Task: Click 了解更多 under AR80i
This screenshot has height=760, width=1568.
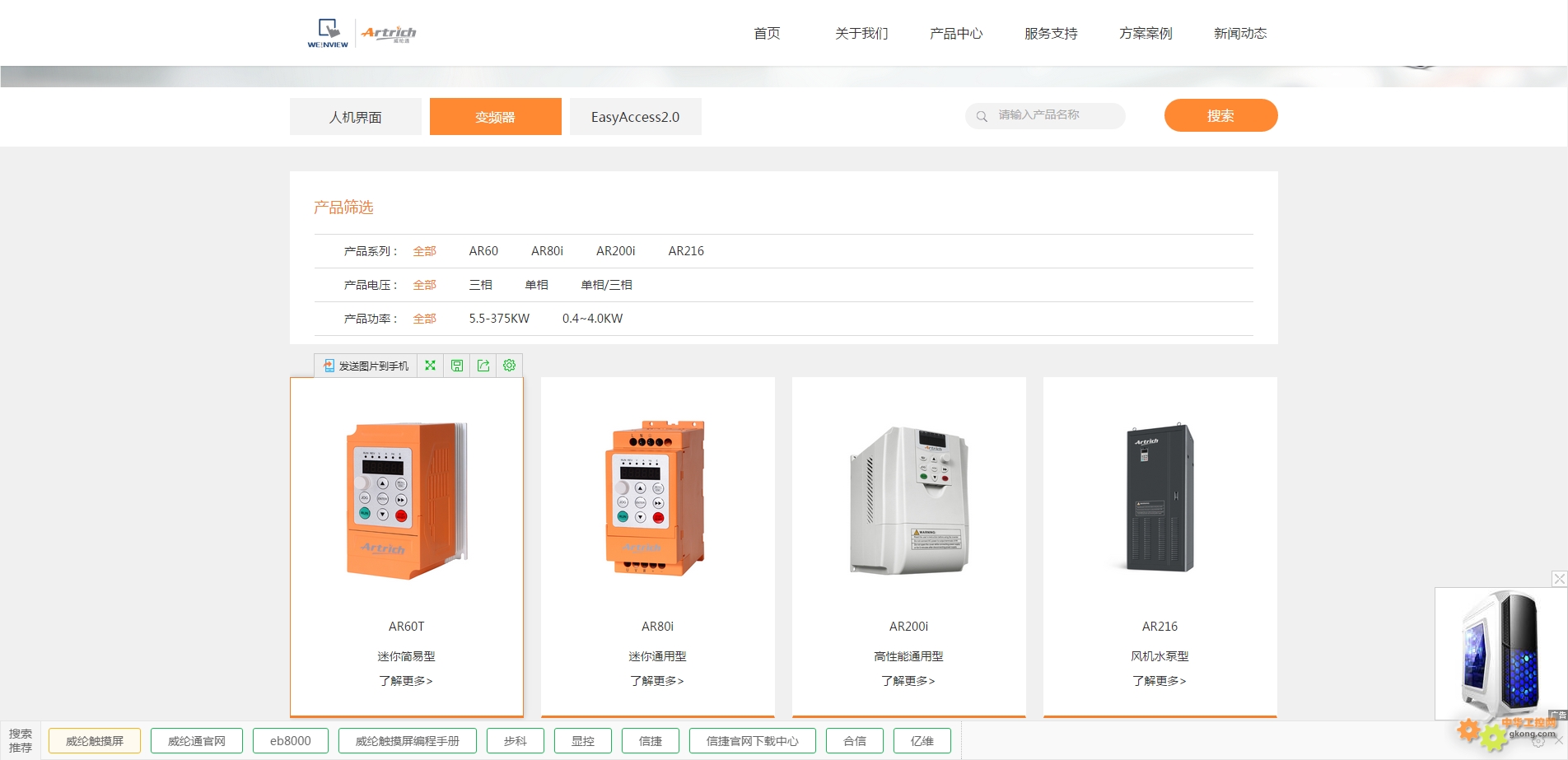Action: click(657, 681)
